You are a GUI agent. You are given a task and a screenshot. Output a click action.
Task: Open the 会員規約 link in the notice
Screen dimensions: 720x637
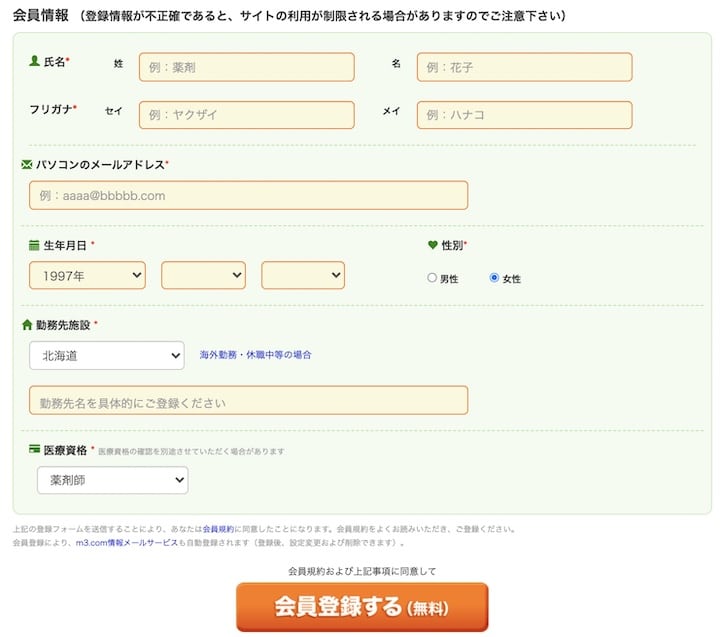coord(217,529)
